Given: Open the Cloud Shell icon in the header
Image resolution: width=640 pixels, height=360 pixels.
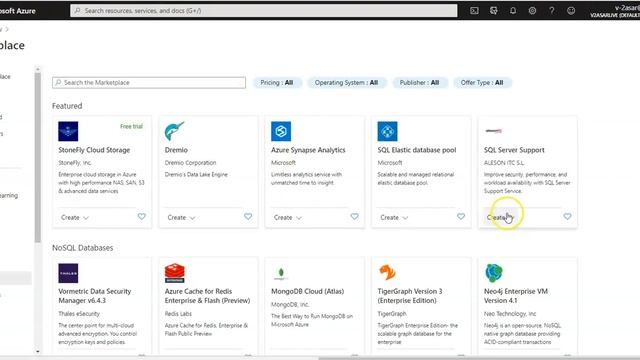Looking at the screenshot, I should coord(474,11).
